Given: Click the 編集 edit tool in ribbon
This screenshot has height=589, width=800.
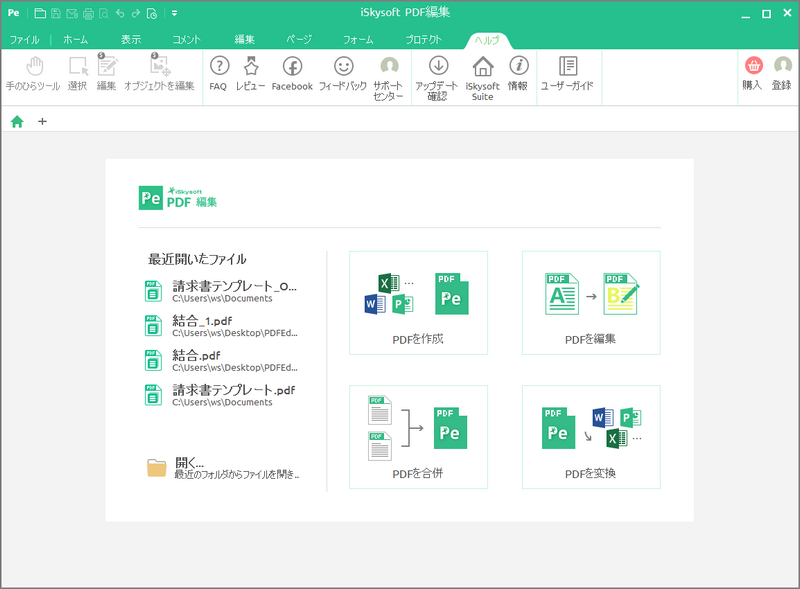Looking at the screenshot, I should [x=107, y=73].
